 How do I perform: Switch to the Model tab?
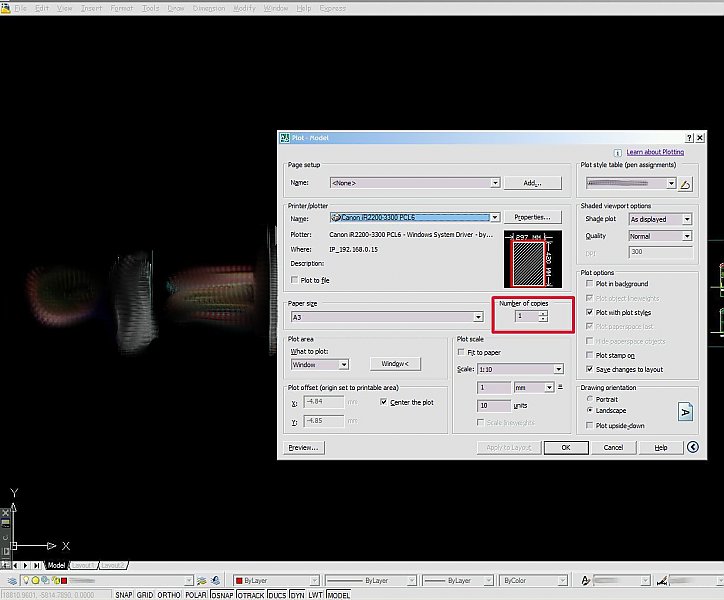56,565
